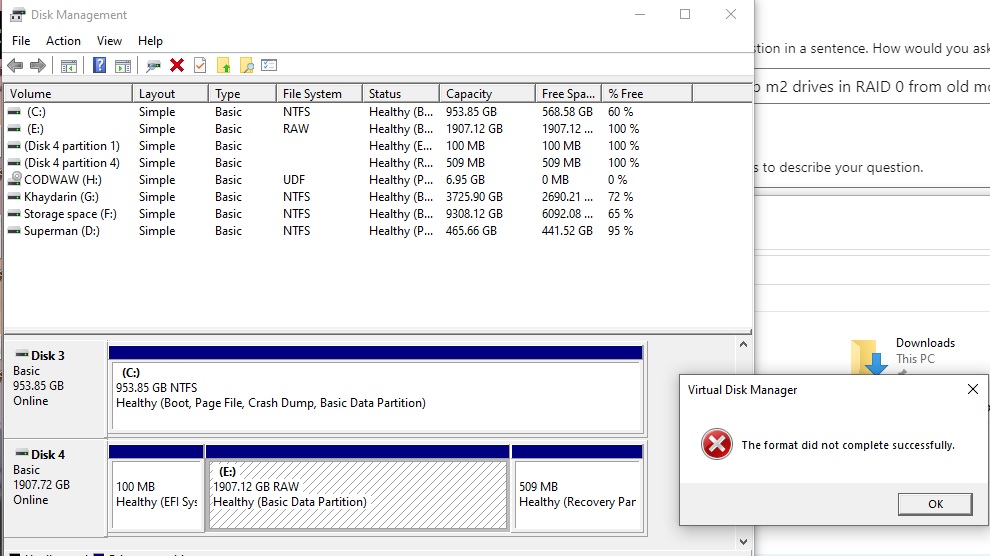Viewport: 990px width, 556px height.
Task: Click the disk pane scroll up arrow
Action: pyautogui.click(x=743, y=345)
